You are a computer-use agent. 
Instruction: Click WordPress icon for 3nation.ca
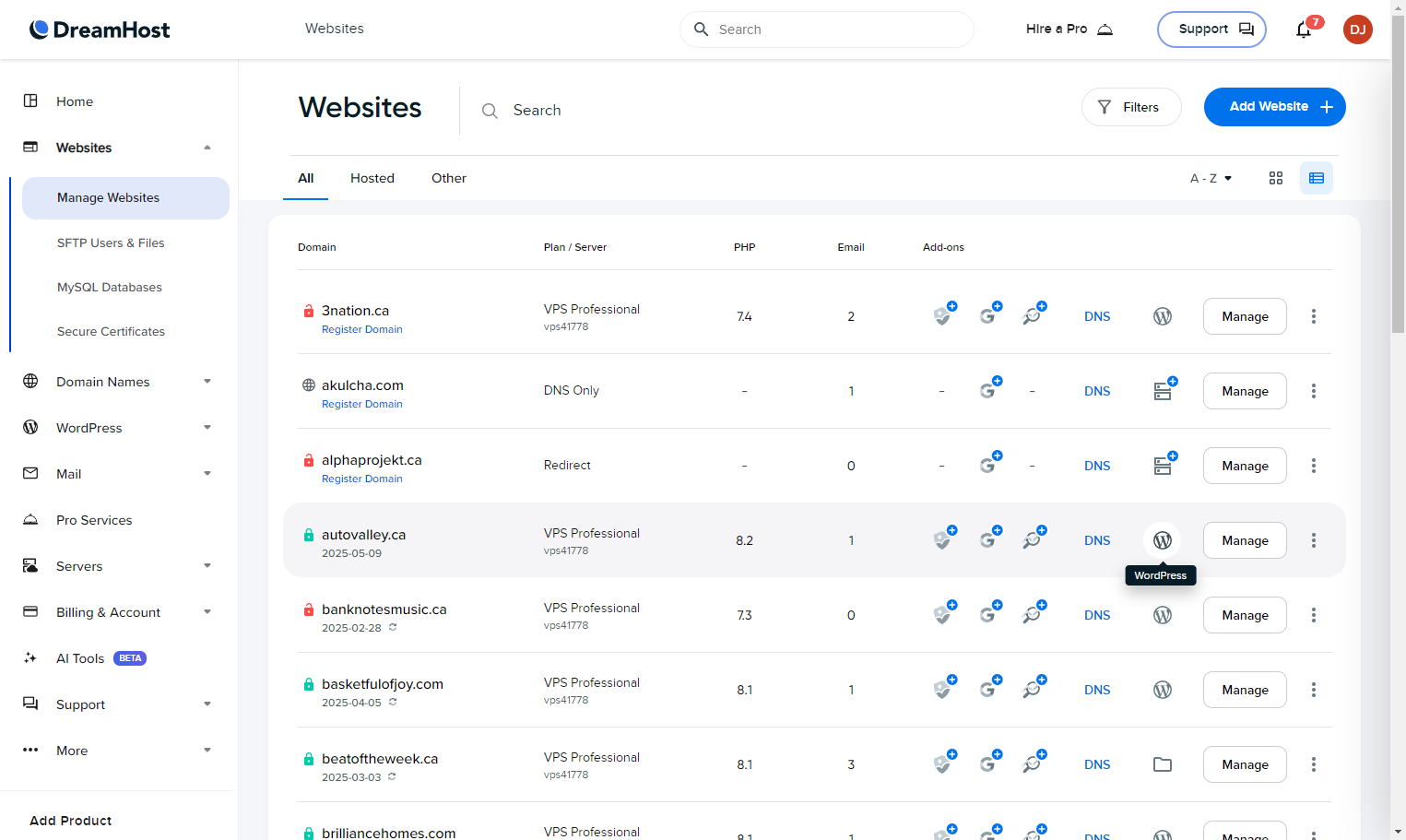coord(1163,316)
